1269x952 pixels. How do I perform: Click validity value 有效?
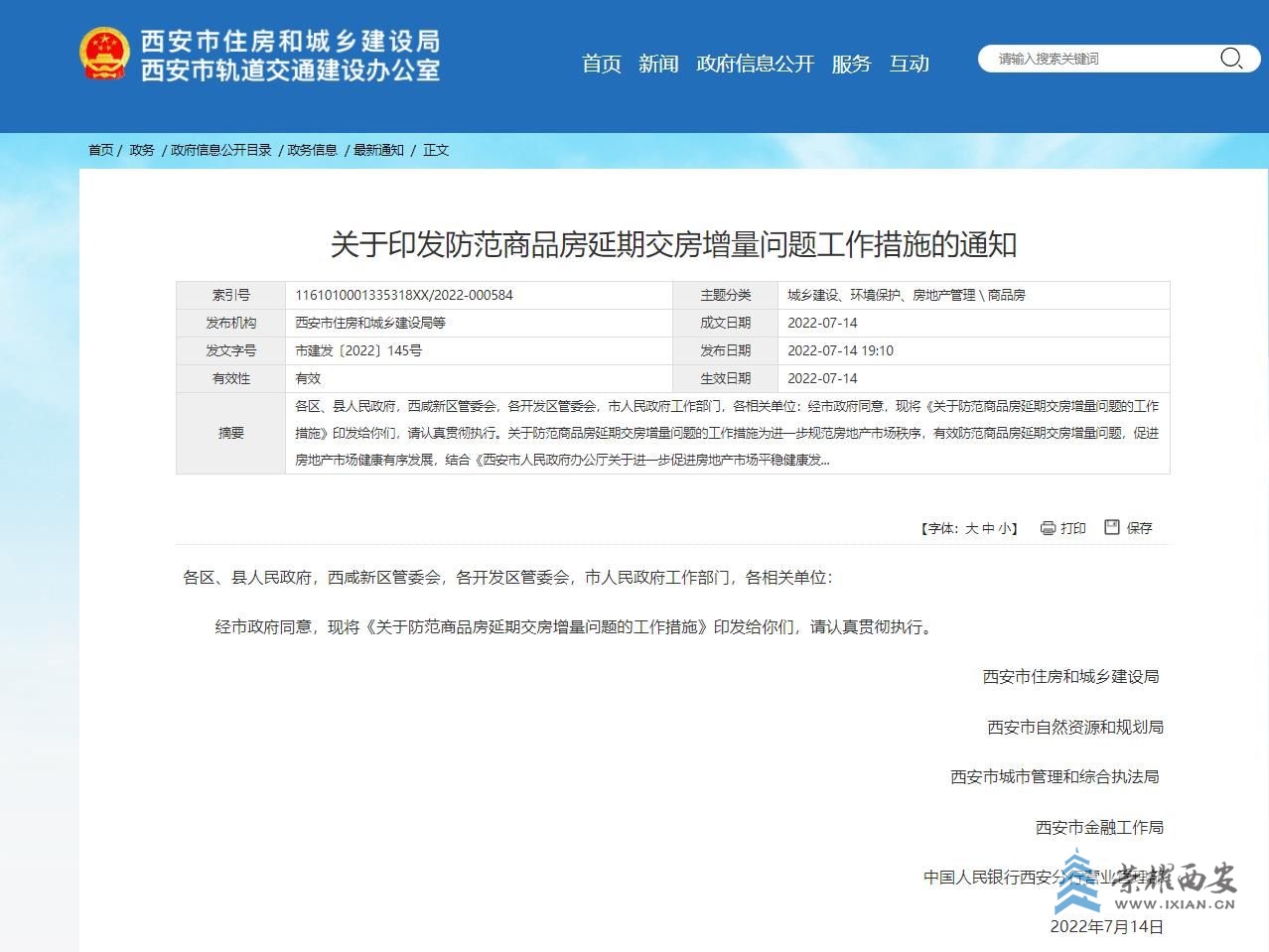(308, 378)
